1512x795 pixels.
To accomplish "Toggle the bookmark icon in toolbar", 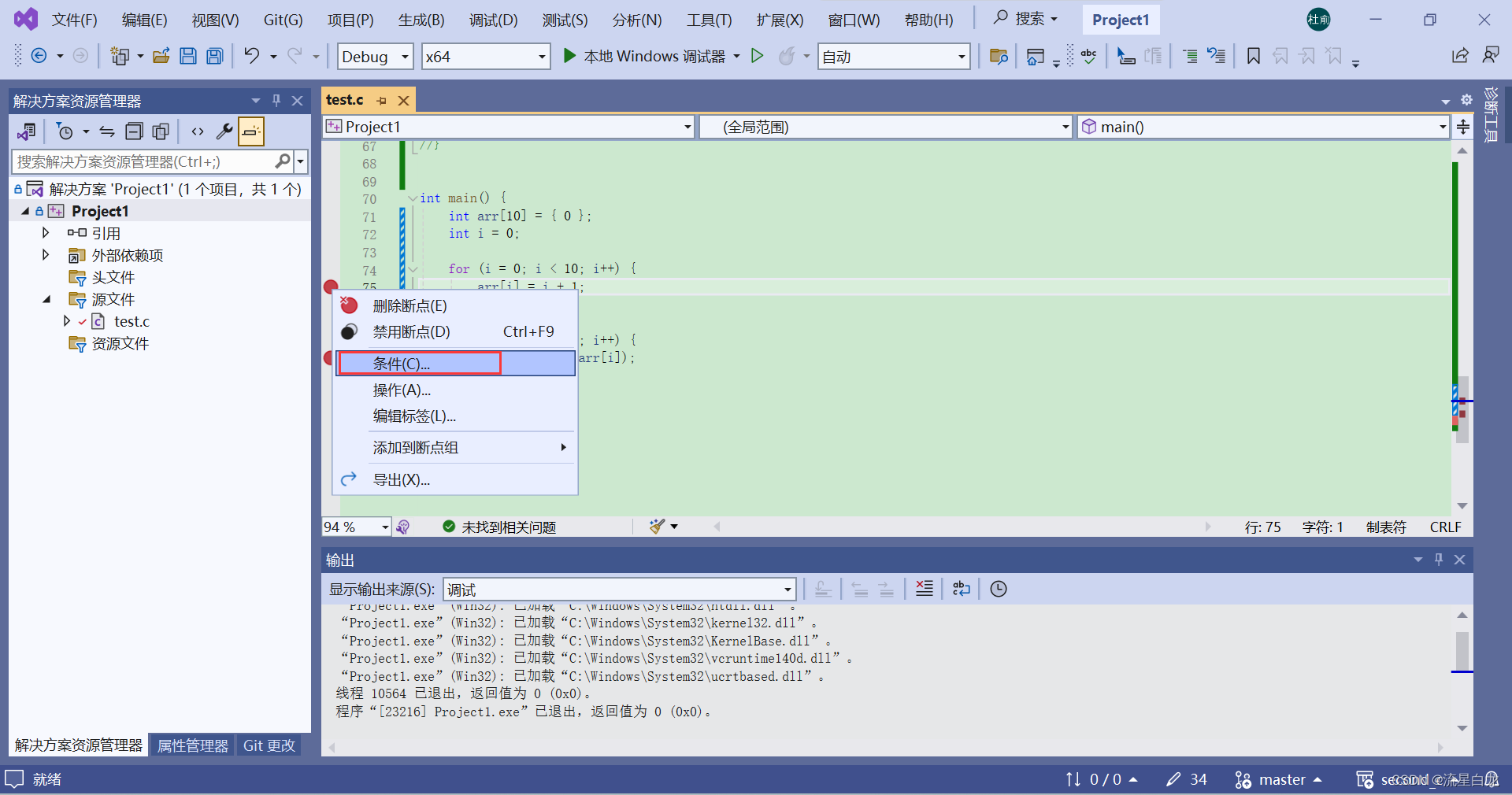I will (1254, 56).
